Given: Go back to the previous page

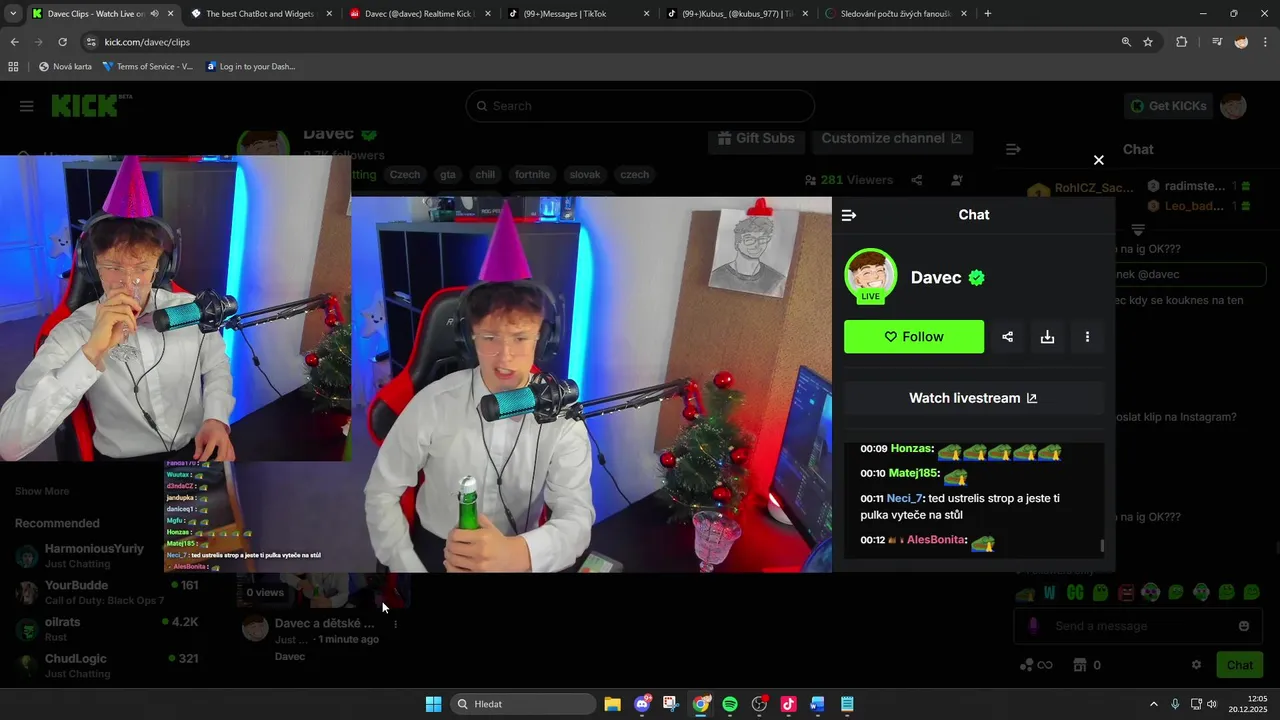Looking at the screenshot, I should pos(14,42).
